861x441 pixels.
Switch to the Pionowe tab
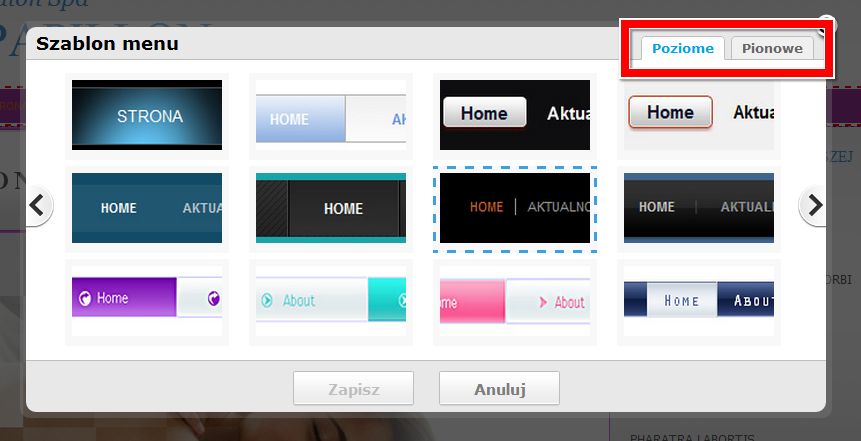772,48
